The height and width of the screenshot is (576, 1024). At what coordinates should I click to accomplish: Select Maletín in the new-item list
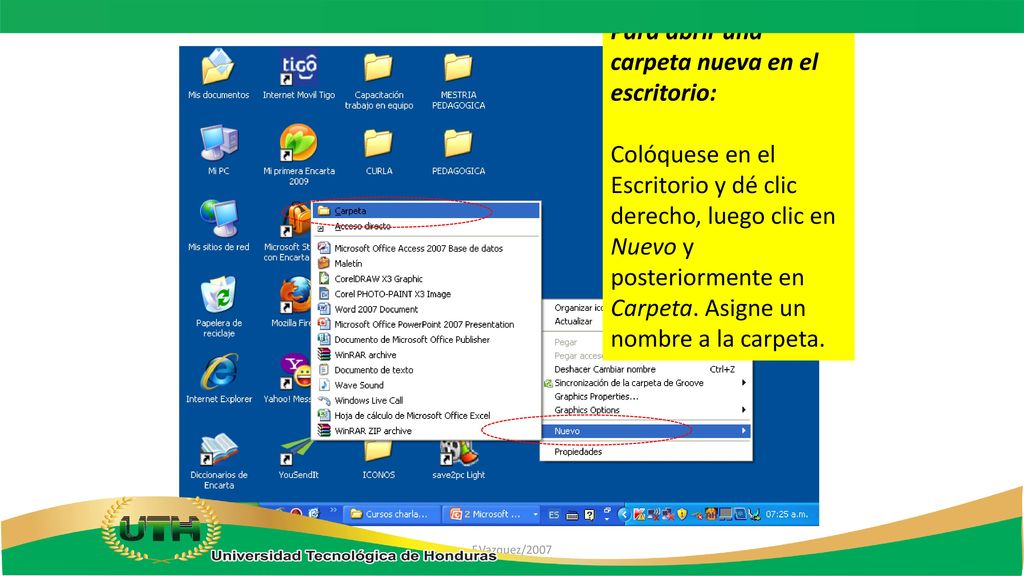click(x=426, y=263)
